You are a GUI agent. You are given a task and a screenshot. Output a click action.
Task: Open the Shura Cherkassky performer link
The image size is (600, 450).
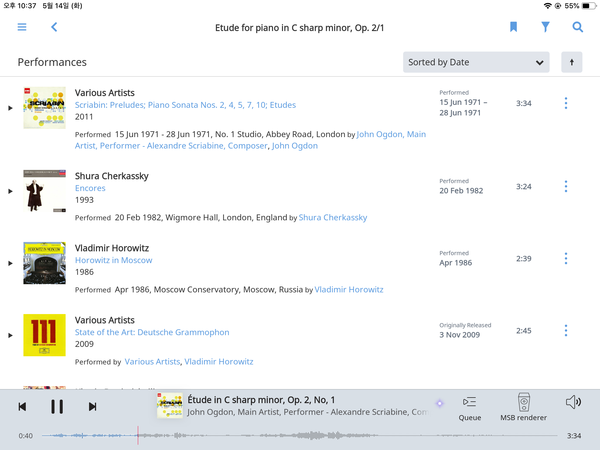coord(333,217)
